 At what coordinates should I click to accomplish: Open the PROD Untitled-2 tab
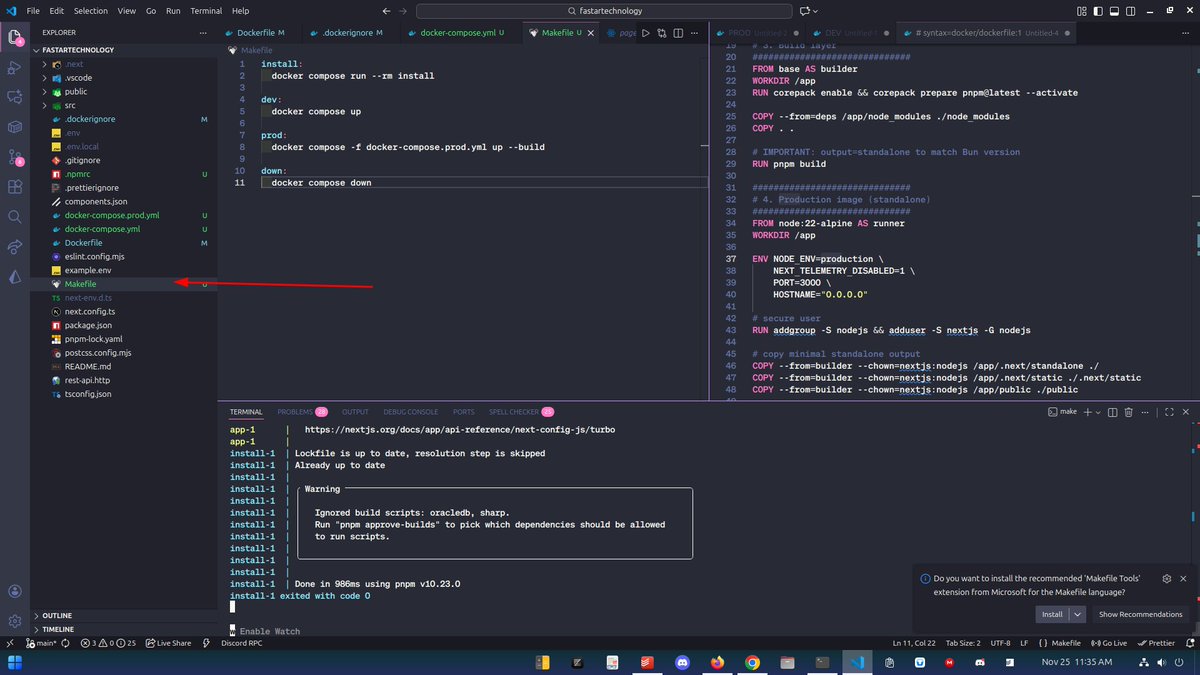[x=756, y=33]
